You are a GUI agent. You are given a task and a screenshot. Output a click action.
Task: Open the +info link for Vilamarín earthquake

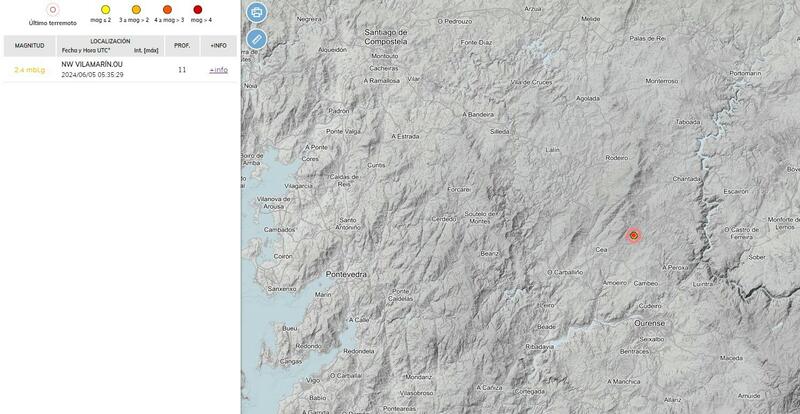coord(218,70)
